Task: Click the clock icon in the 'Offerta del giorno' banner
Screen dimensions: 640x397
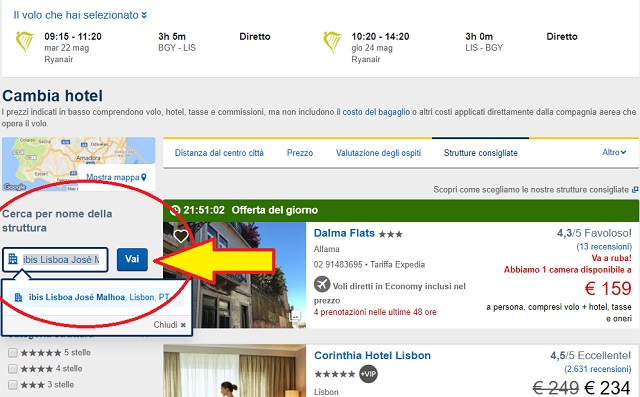Action: coord(175,210)
